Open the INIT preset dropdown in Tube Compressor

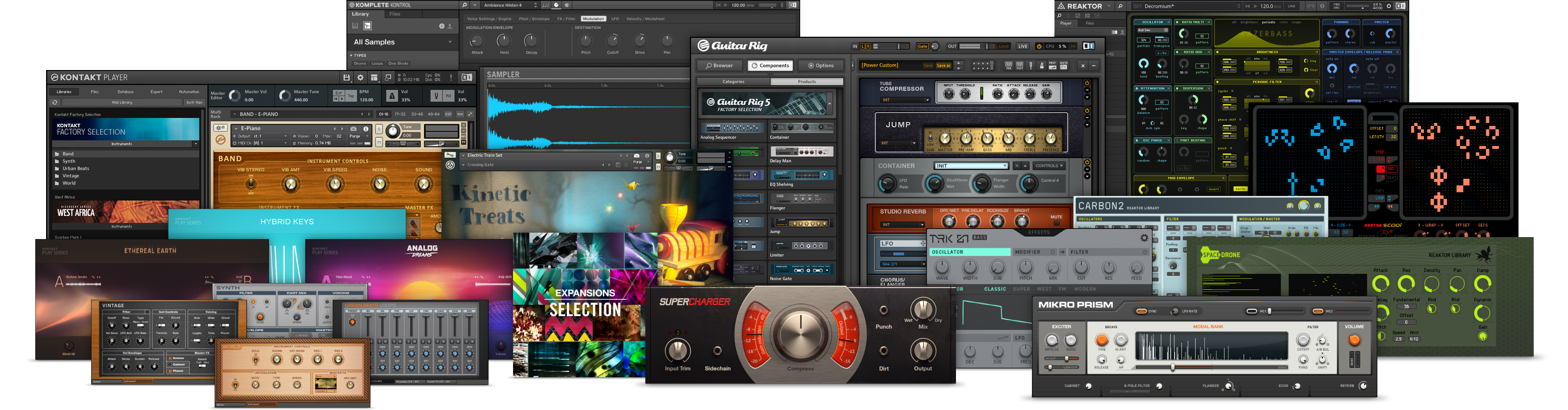(905, 100)
